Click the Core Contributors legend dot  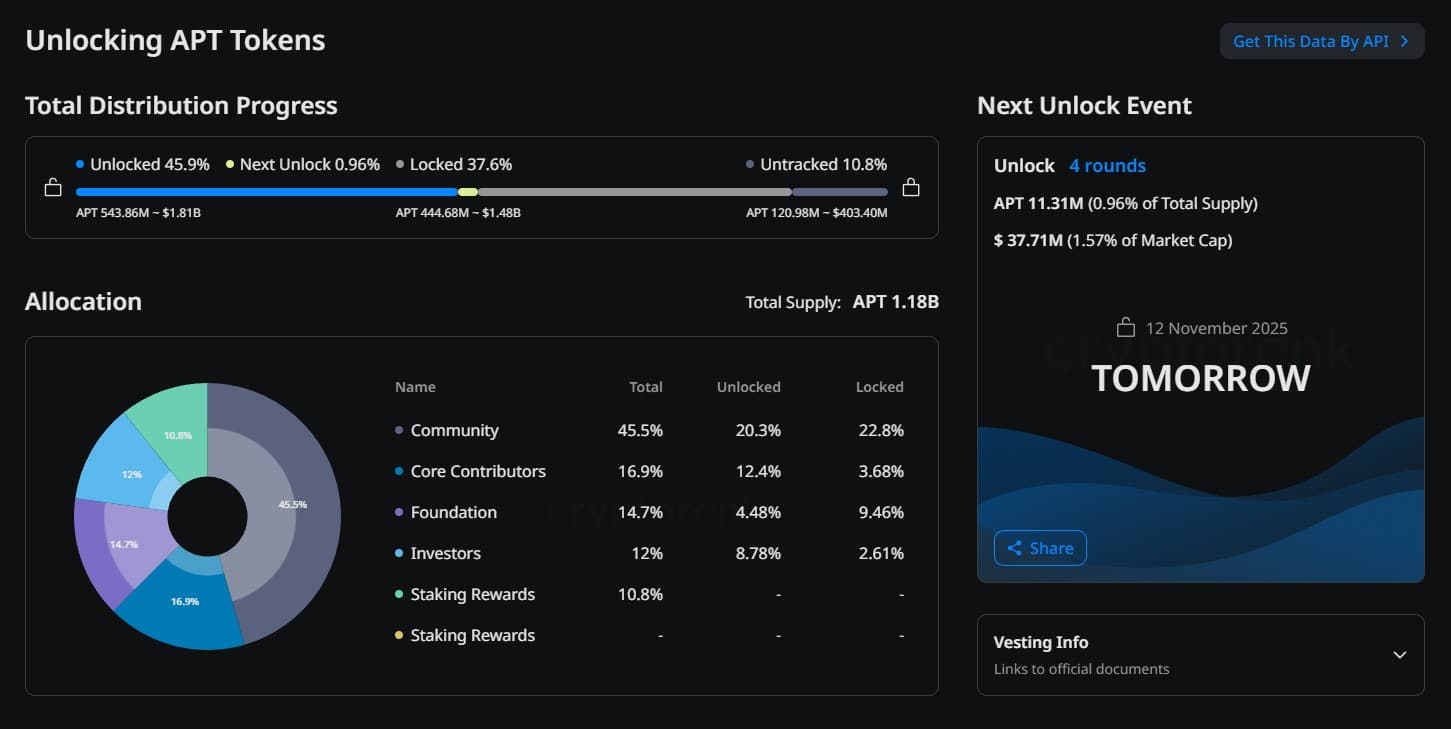(400, 472)
